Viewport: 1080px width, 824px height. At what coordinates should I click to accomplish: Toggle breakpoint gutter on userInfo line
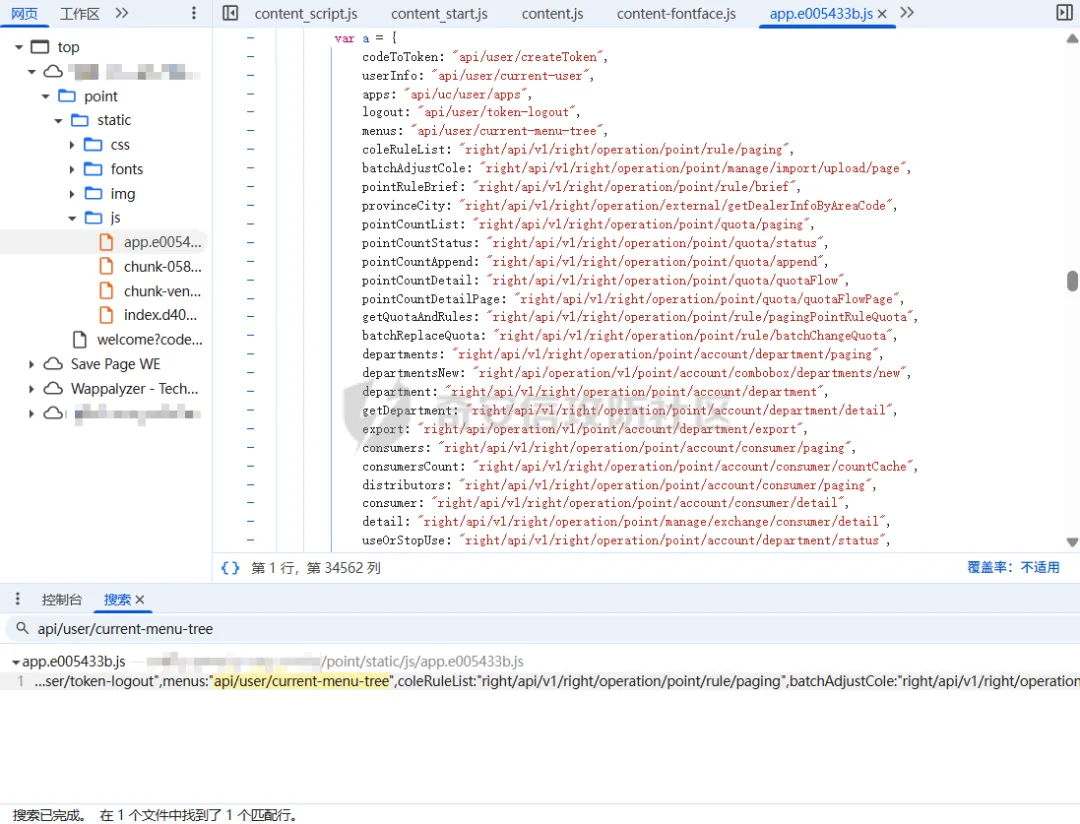(250, 75)
